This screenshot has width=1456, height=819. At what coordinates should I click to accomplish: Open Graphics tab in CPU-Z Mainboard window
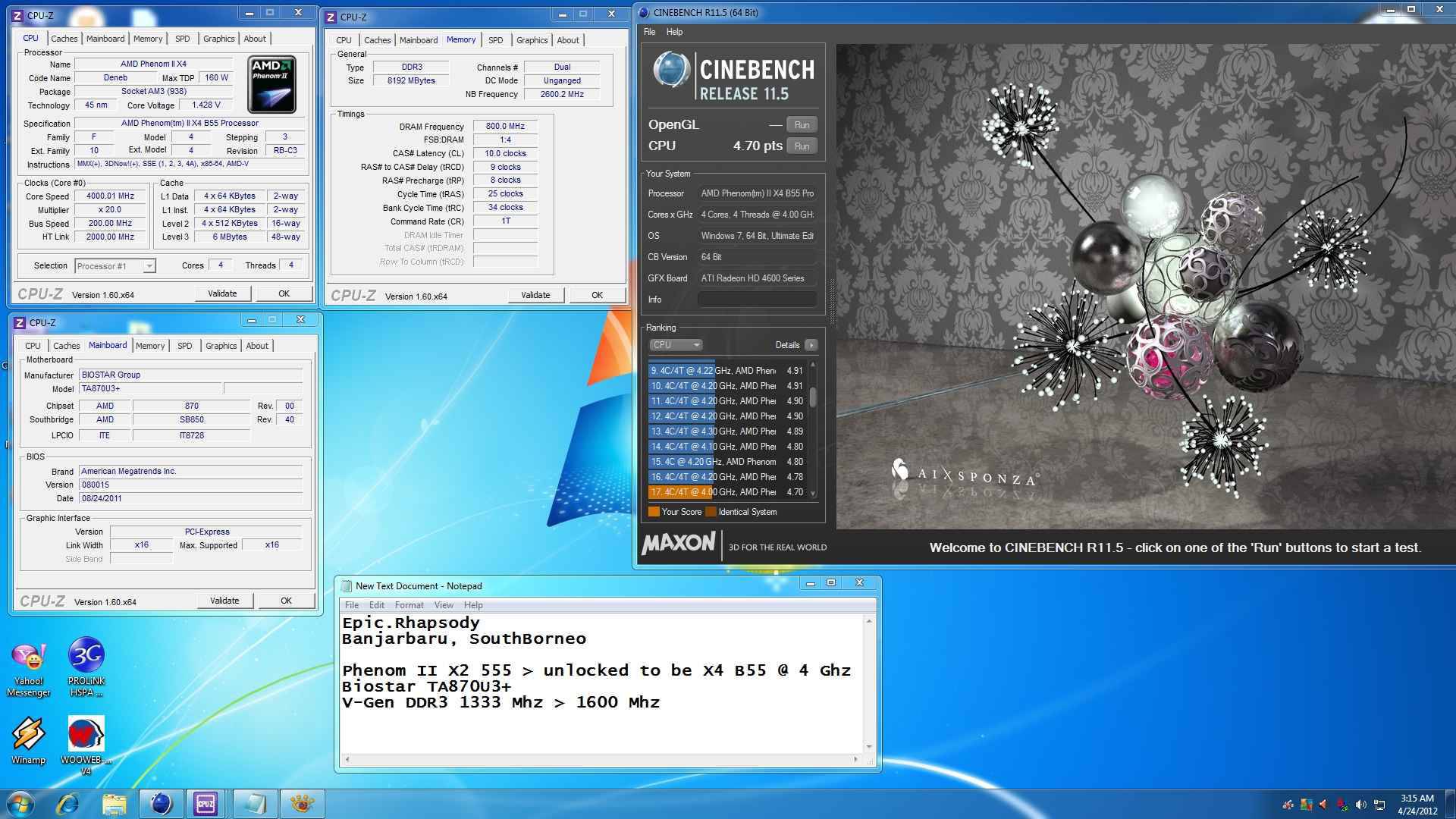click(221, 346)
